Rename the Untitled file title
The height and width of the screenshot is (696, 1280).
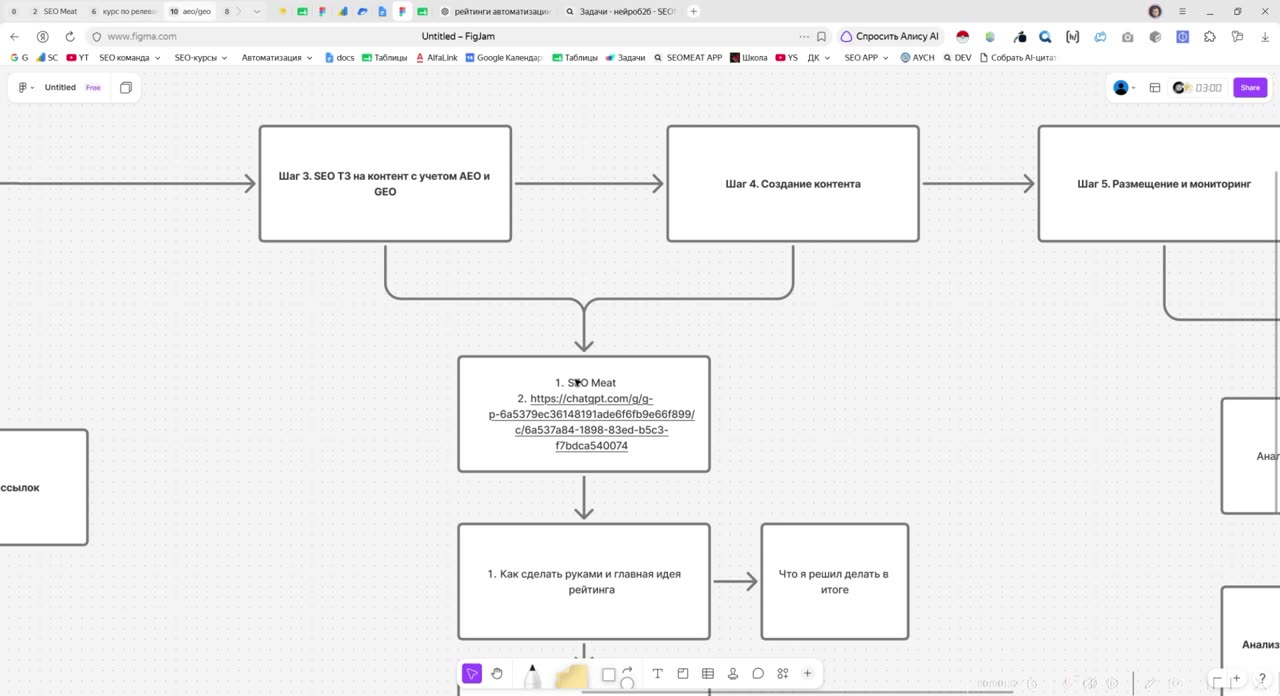(60, 88)
